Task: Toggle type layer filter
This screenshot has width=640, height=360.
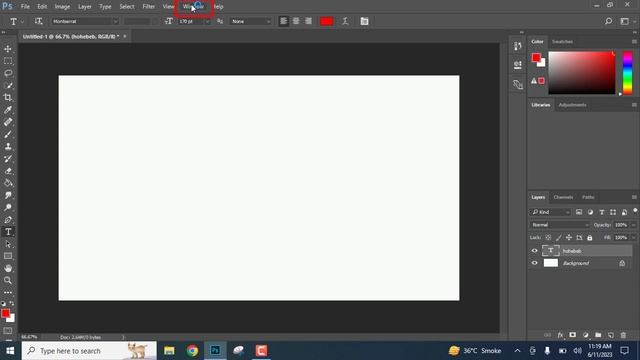Action: coord(602,212)
